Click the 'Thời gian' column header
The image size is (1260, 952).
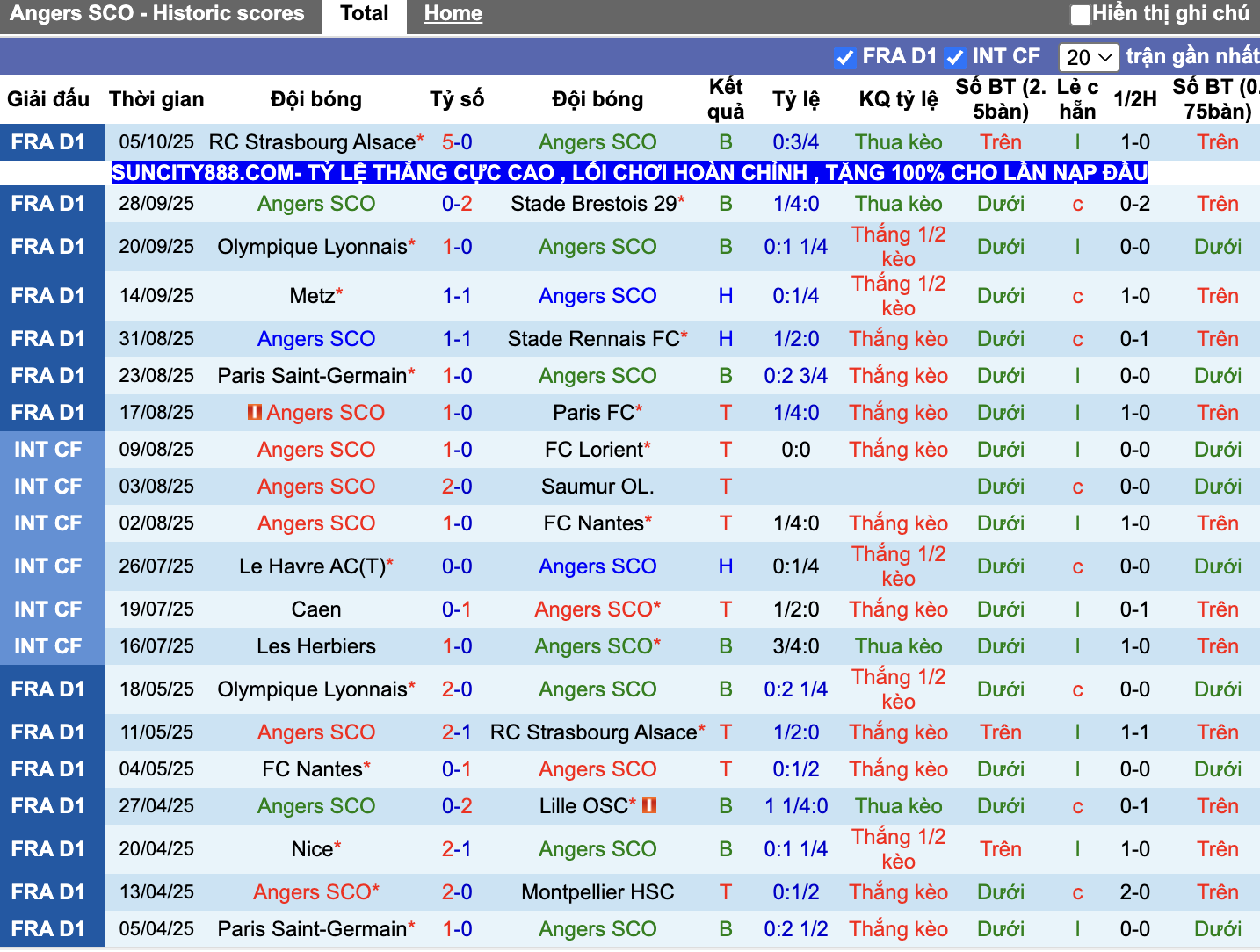(x=156, y=99)
